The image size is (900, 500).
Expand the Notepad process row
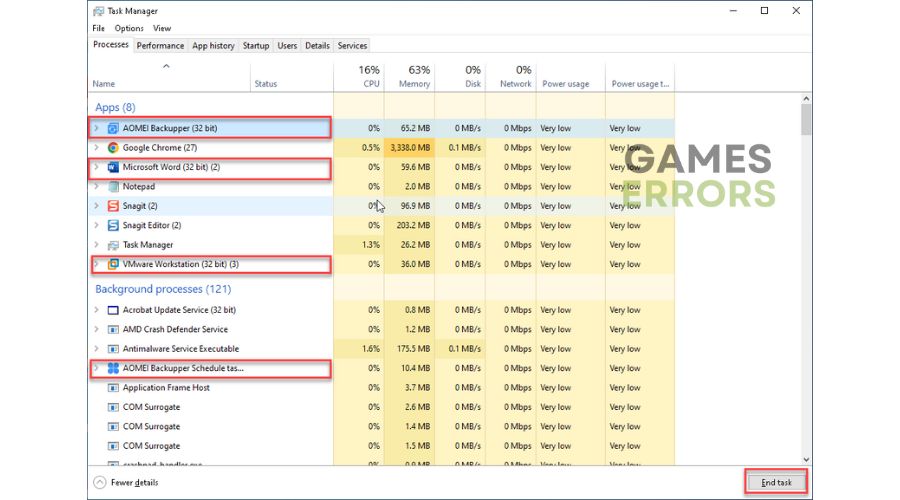point(96,187)
